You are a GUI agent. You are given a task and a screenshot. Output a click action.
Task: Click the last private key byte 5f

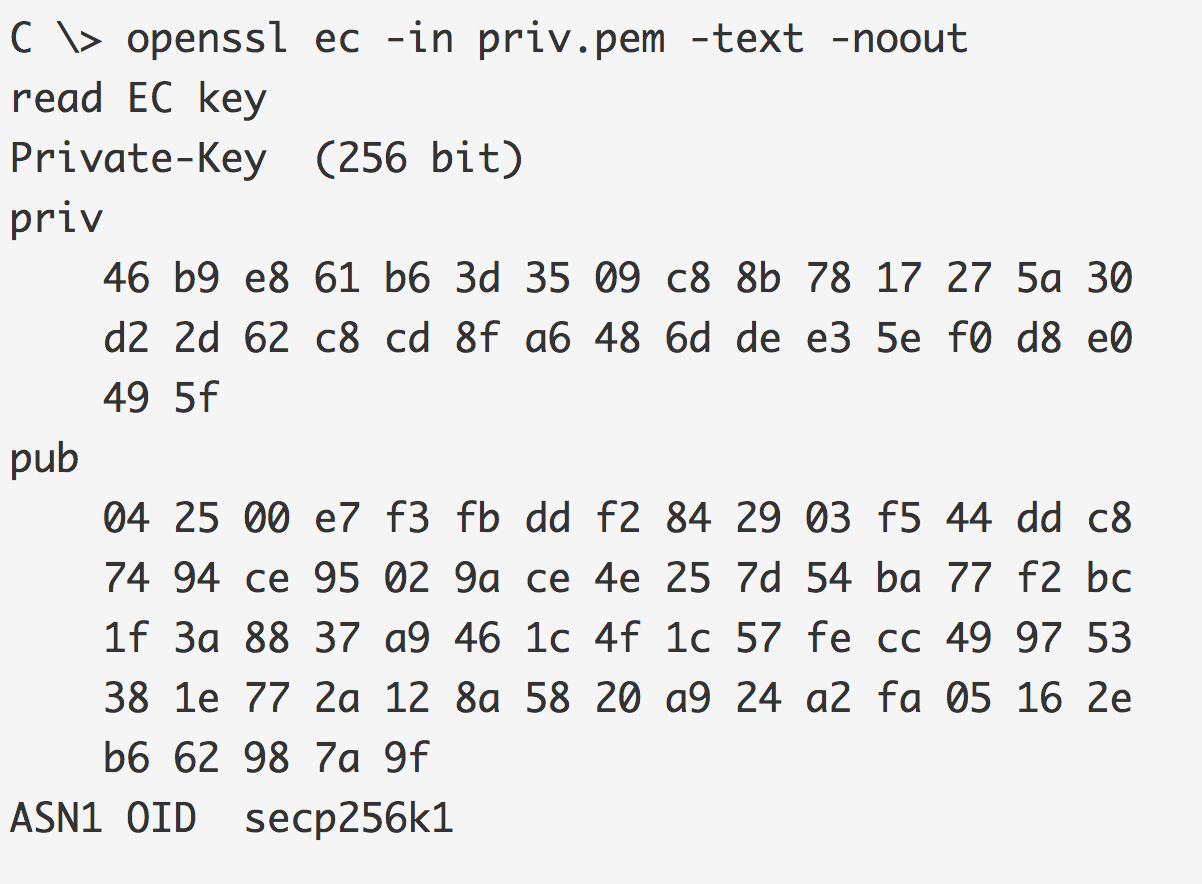tap(196, 399)
